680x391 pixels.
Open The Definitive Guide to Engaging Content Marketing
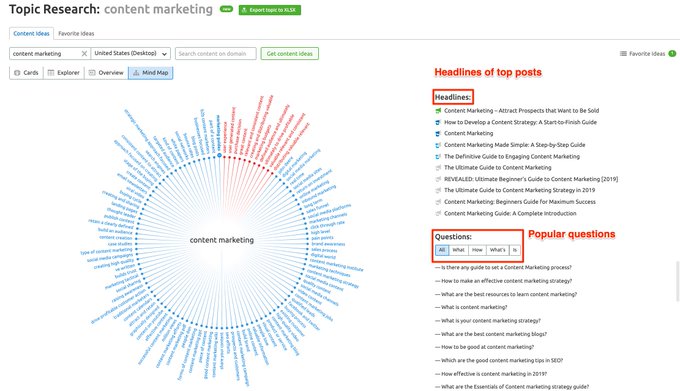coord(512,156)
